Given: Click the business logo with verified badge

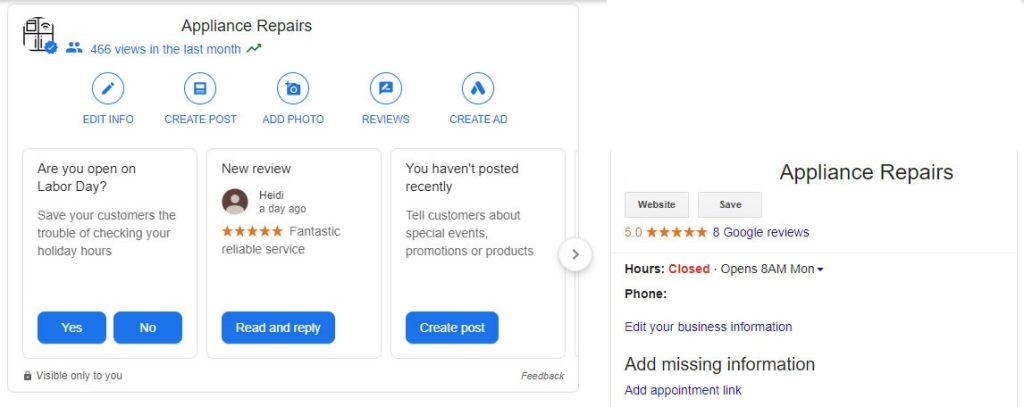Looking at the screenshot, I should (x=39, y=35).
